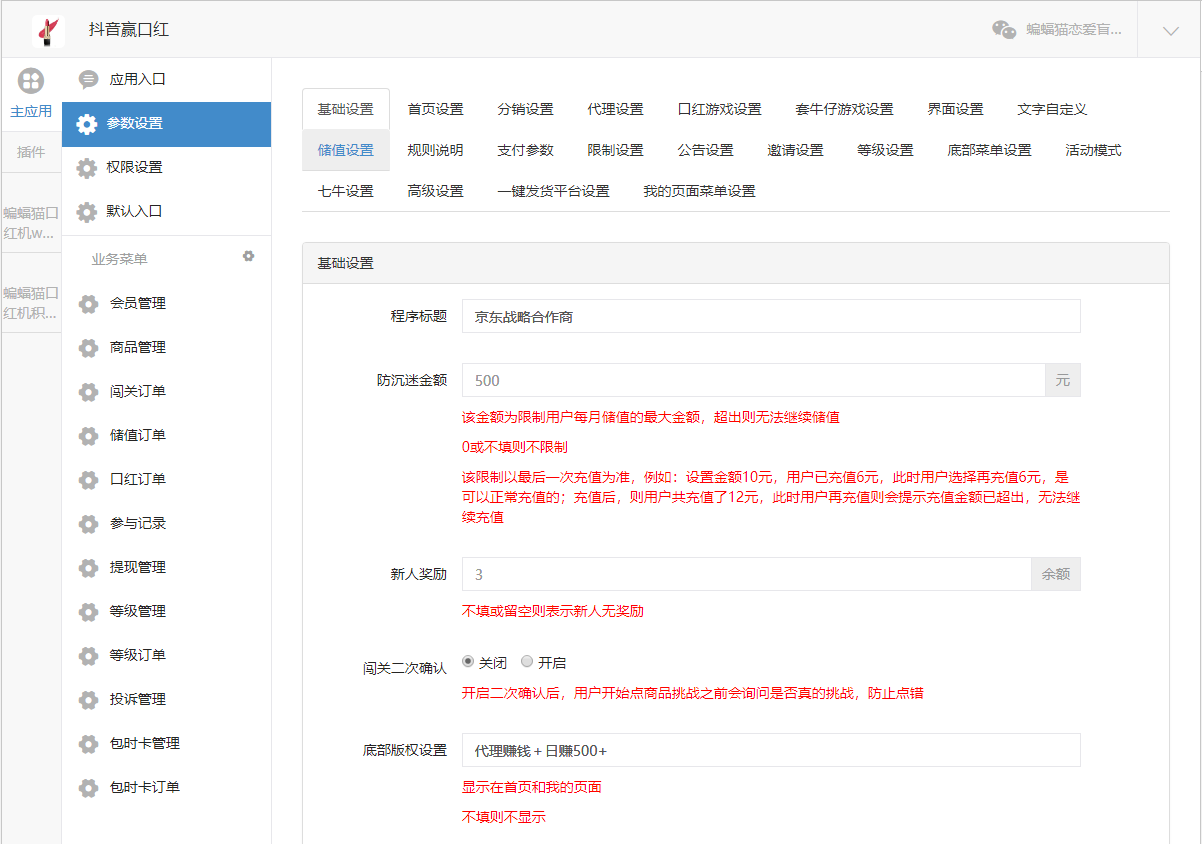Click the 余额 unit addon label
The width and height of the screenshot is (1202, 844).
pos(1056,574)
